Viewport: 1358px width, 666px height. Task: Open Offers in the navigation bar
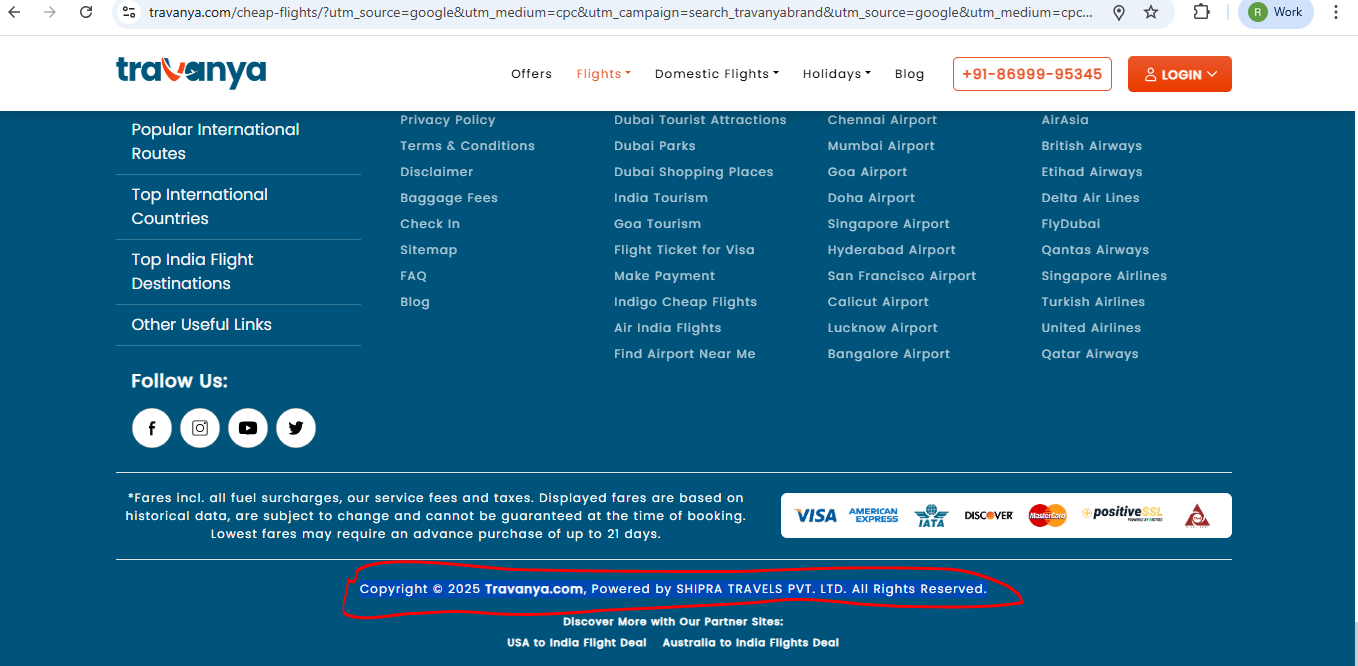(531, 74)
